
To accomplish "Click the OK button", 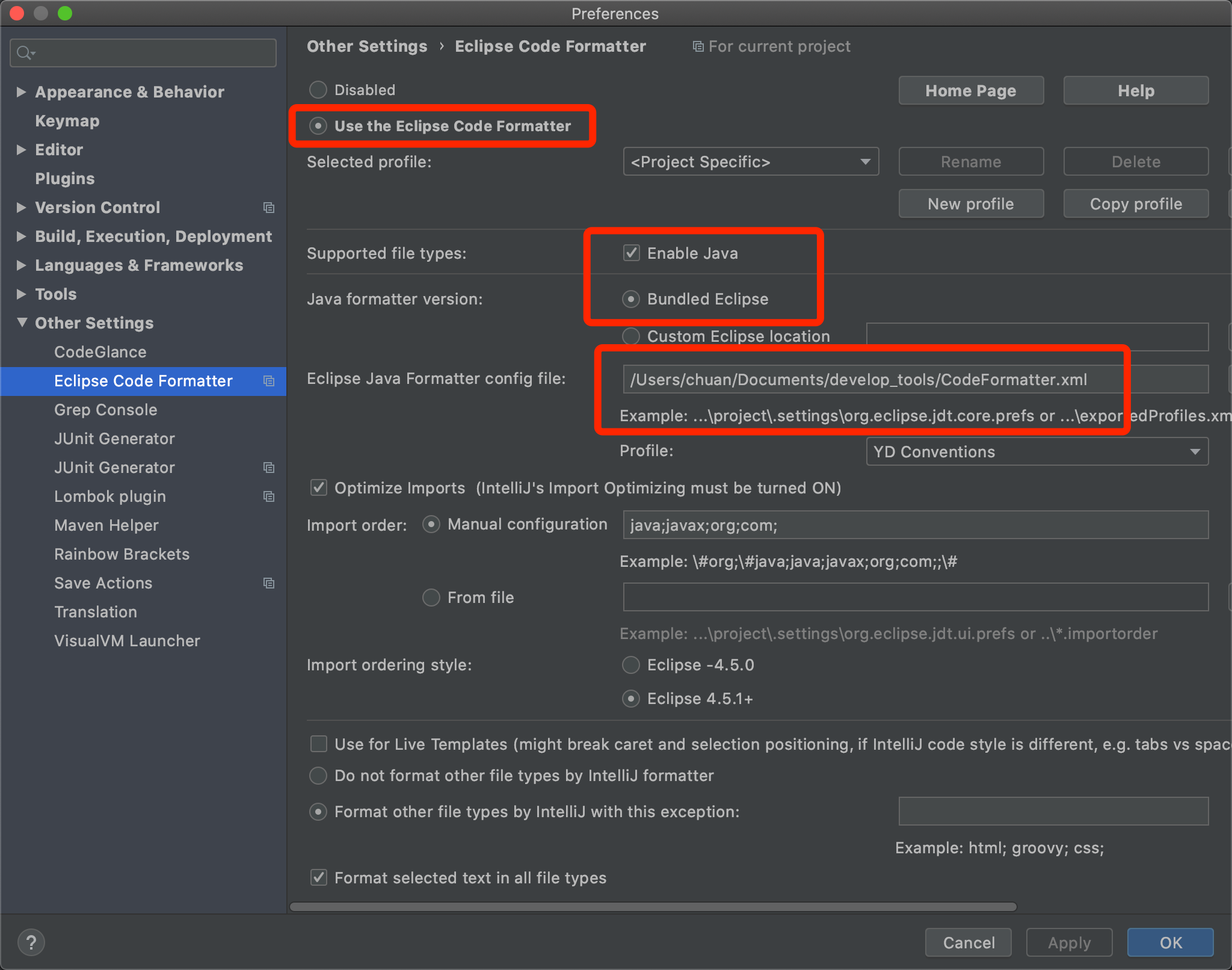I will (x=1170, y=942).
